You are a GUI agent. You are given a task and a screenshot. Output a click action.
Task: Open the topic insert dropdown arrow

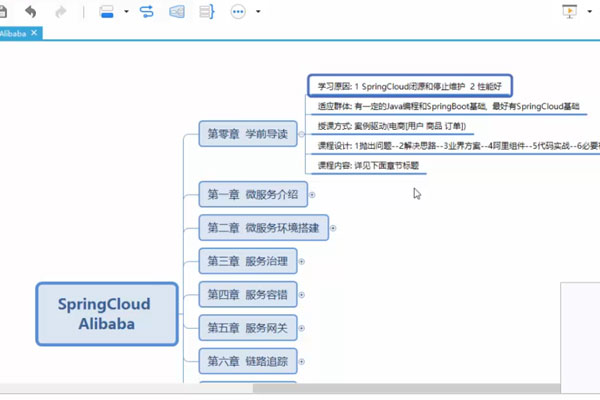[x=126, y=11]
